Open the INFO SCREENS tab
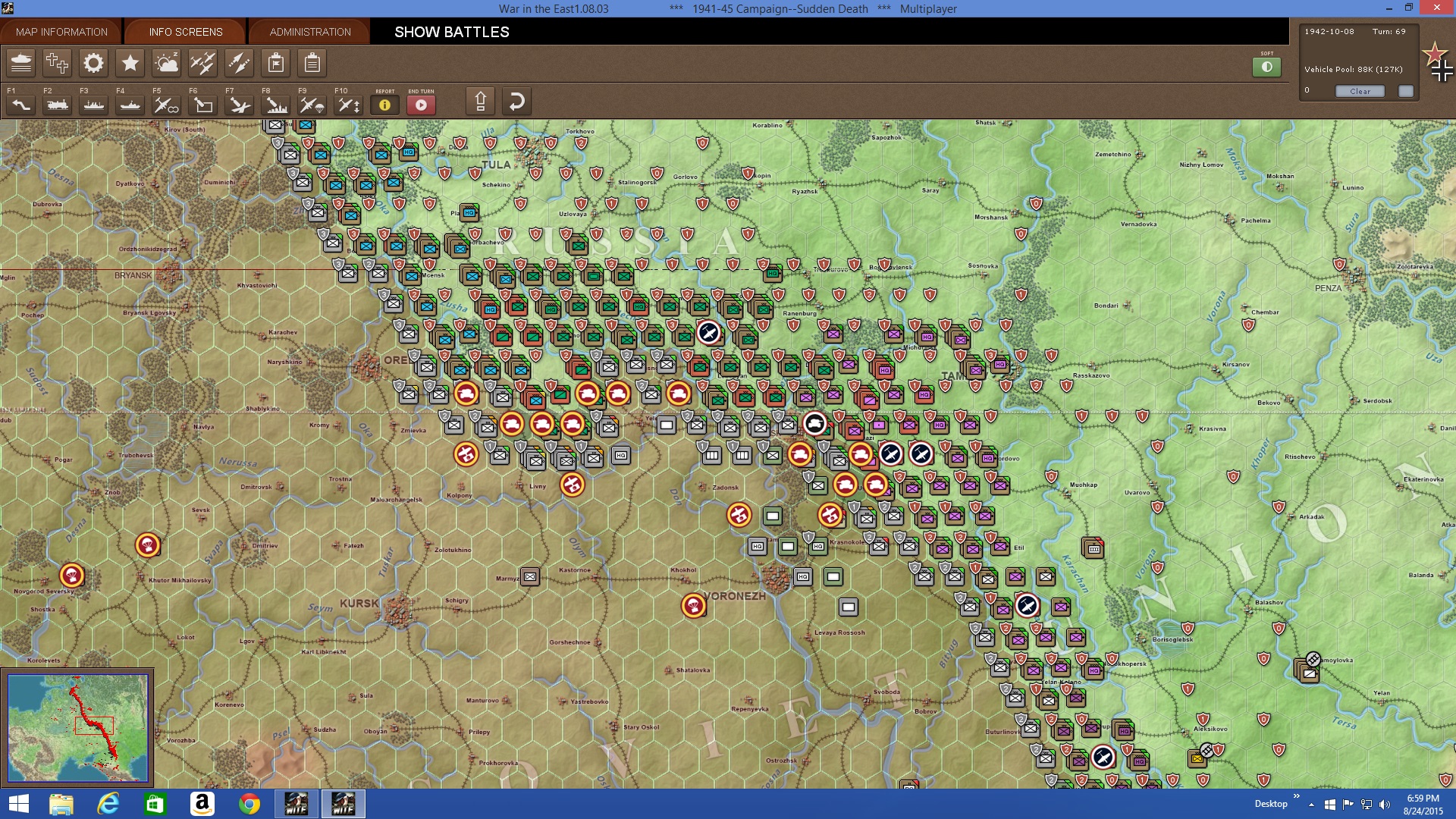The width and height of the screenshot is (1456, 819). pyautogui.click(x=186, y=32)
